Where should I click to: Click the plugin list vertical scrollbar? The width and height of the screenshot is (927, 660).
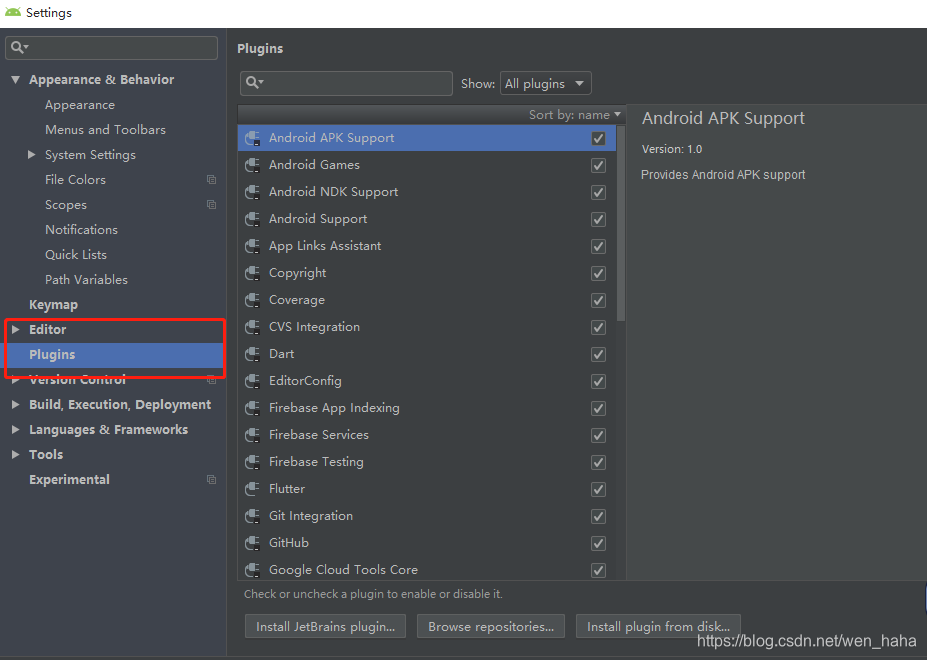tap(621, 223)
